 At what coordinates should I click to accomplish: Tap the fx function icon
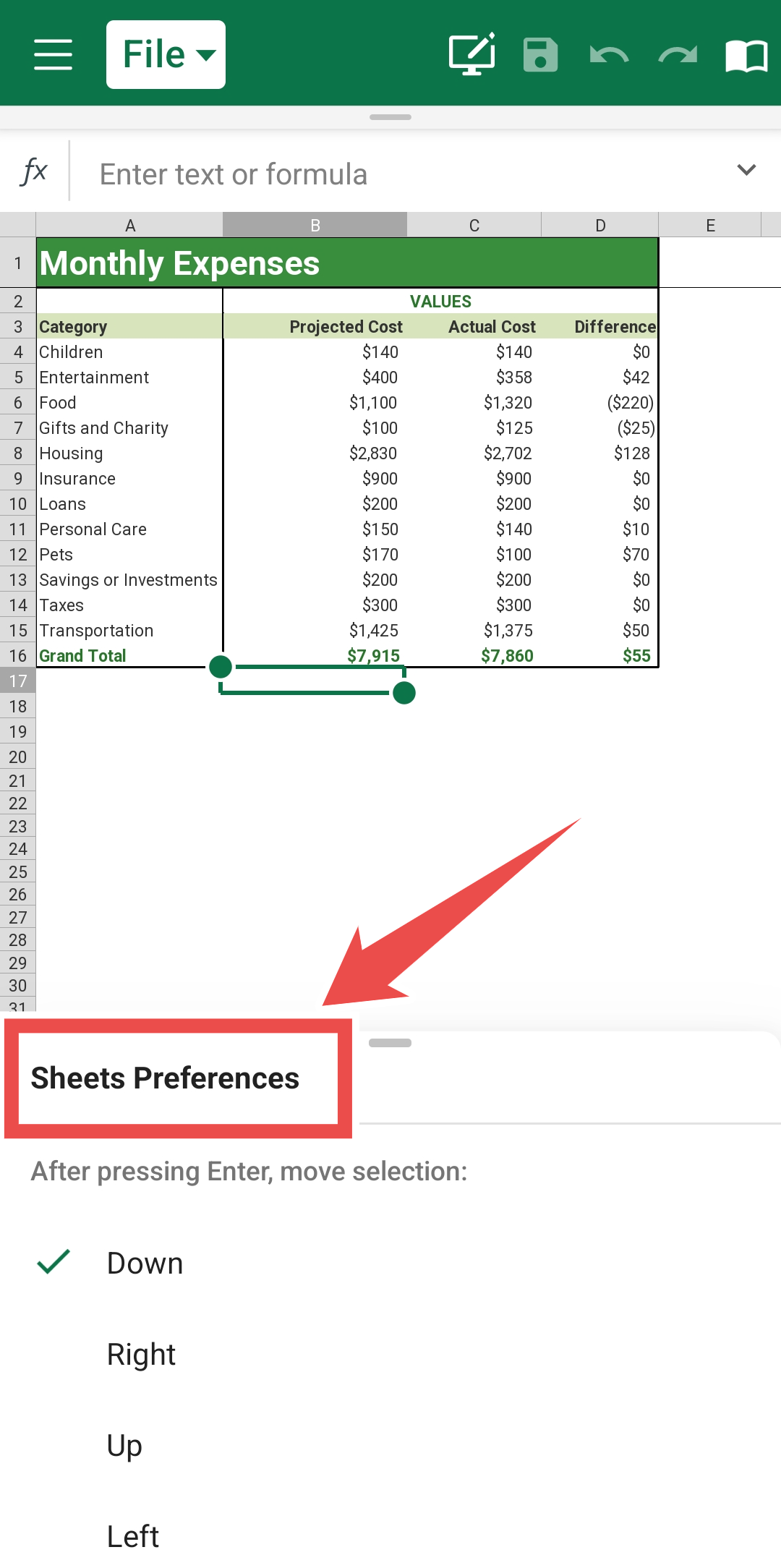pyautogui.click(x=34, y=172)
